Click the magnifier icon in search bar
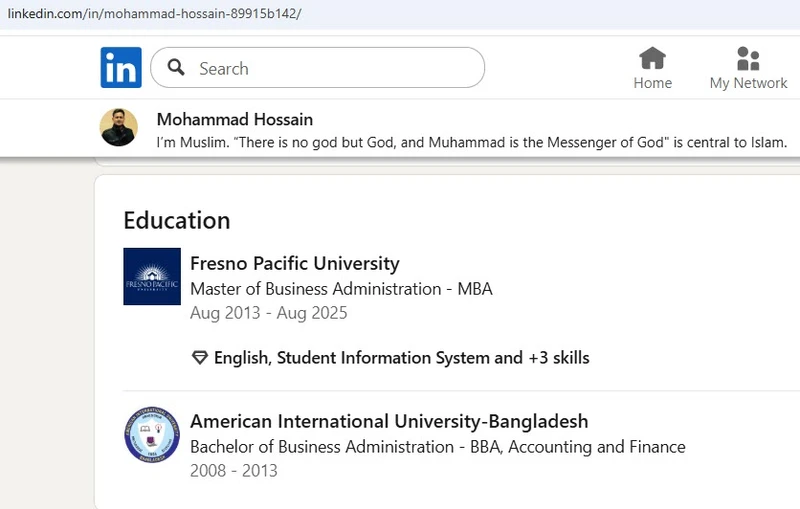Viewport: 800px width, 509px height. pos(176,67)
